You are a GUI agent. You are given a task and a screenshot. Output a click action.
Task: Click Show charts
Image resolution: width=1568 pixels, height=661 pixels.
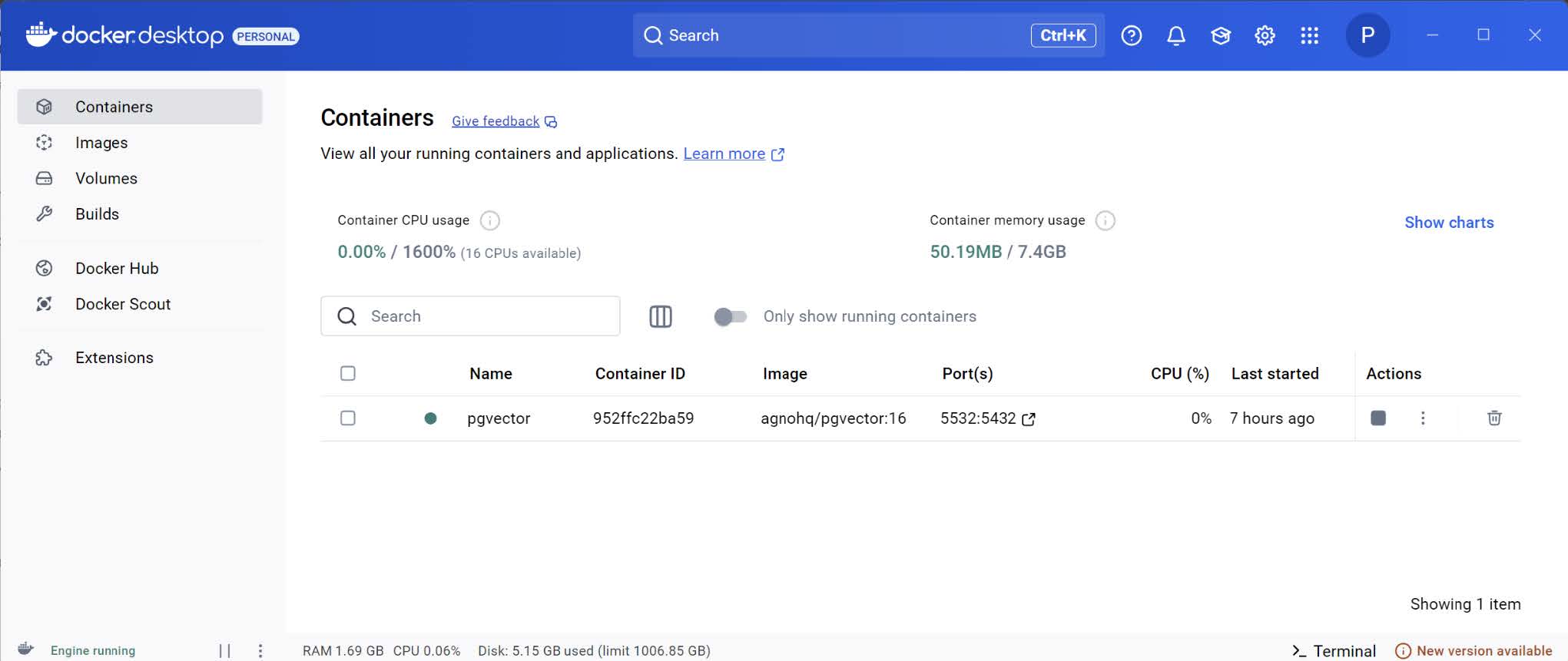1449,223
